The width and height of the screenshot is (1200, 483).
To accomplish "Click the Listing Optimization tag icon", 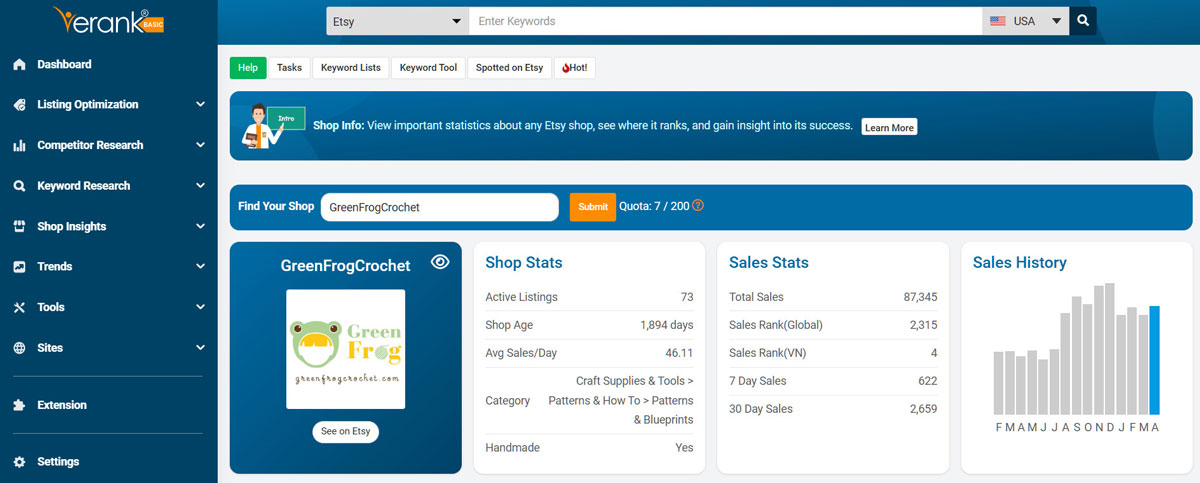I will pos(19,105).
